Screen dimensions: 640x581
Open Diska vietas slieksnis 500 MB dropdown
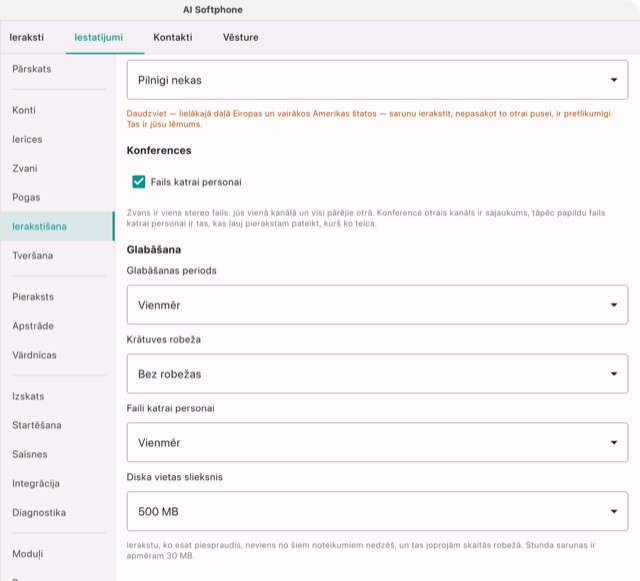[377, 511]
